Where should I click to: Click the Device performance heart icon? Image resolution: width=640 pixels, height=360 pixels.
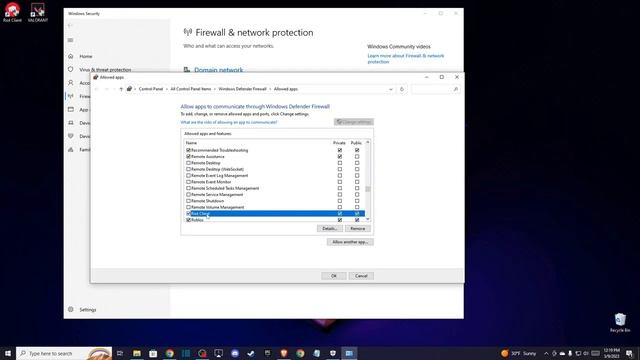[x=71, y=136]
